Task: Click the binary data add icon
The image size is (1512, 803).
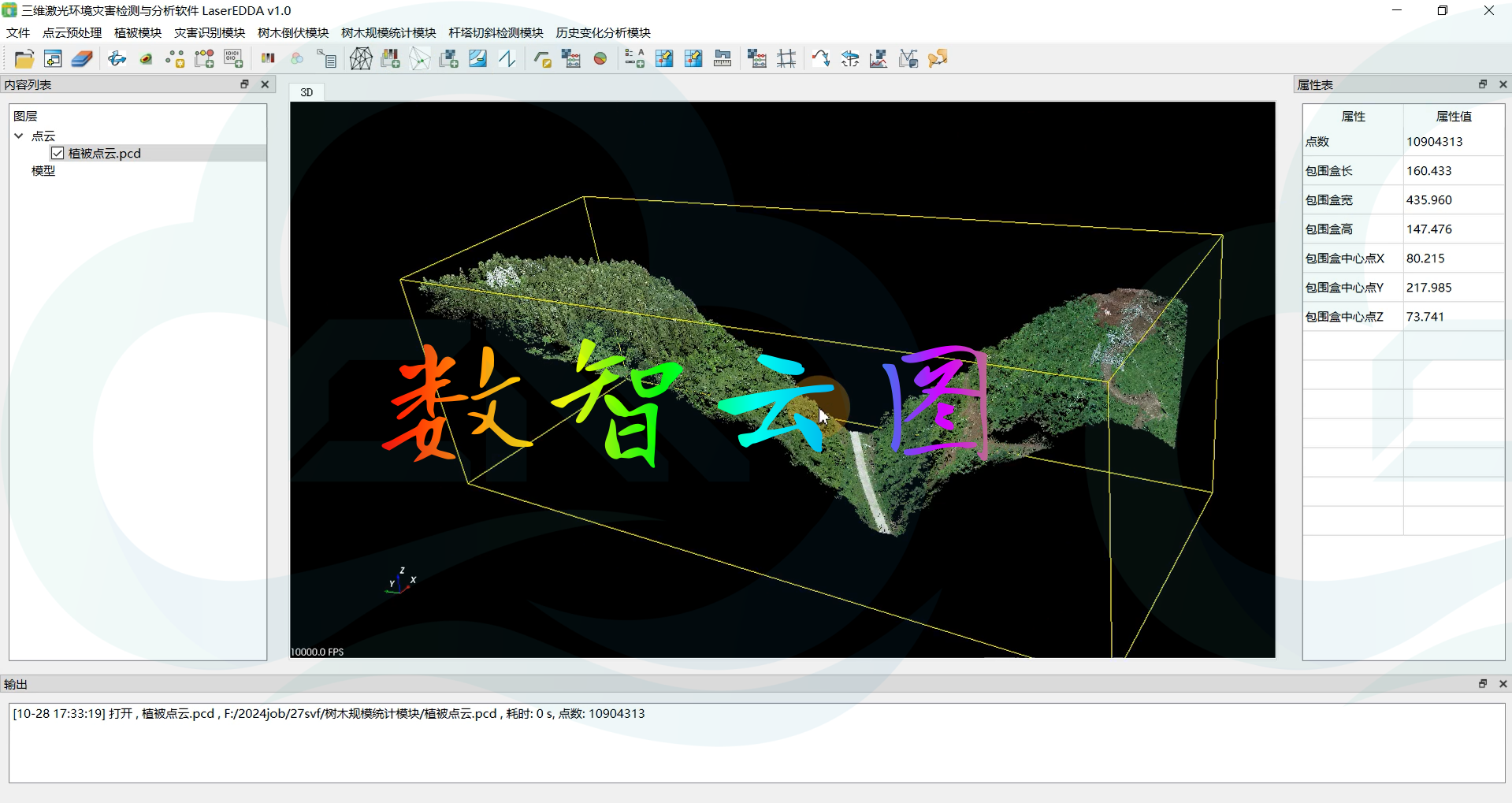Action: pos(233,59)
